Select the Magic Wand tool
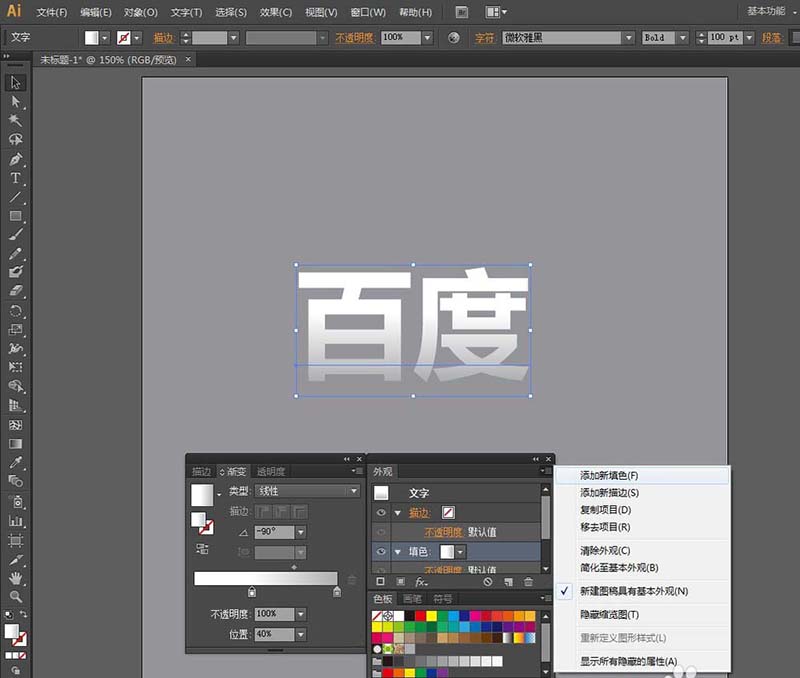Screen dimensions: 800x678 pos(15,120)
